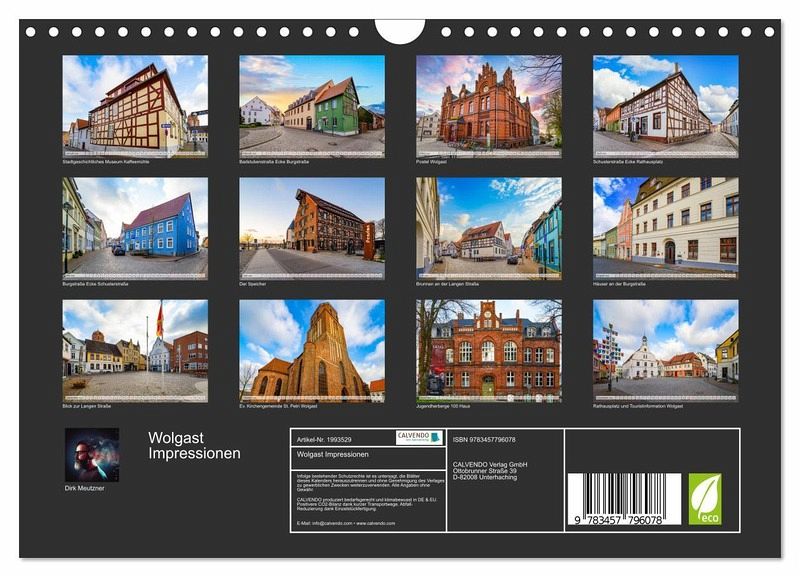Select the 'Schusterstraße Ecke Rathausplatz' caption
Viewport: 800px width, 577px height.
pos(628,162)
